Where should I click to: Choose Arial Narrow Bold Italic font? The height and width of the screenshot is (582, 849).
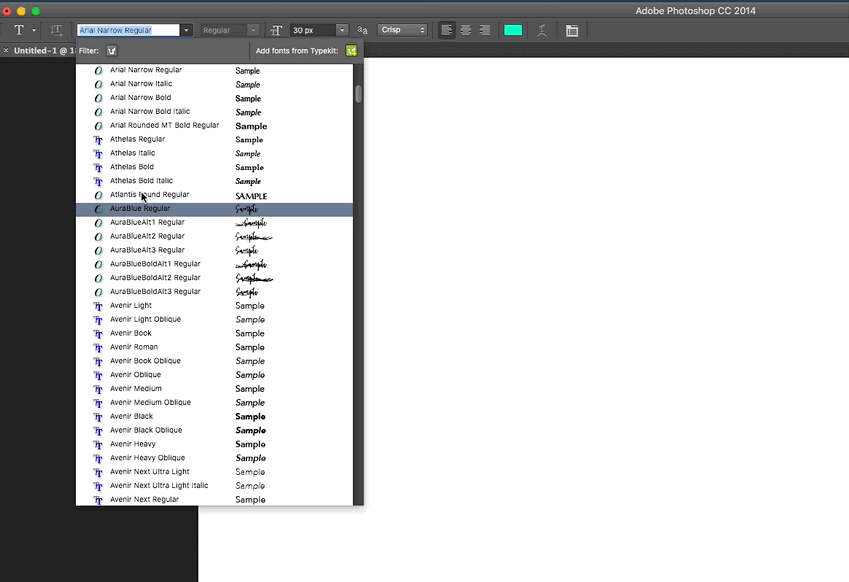click(x=214, y=112)
